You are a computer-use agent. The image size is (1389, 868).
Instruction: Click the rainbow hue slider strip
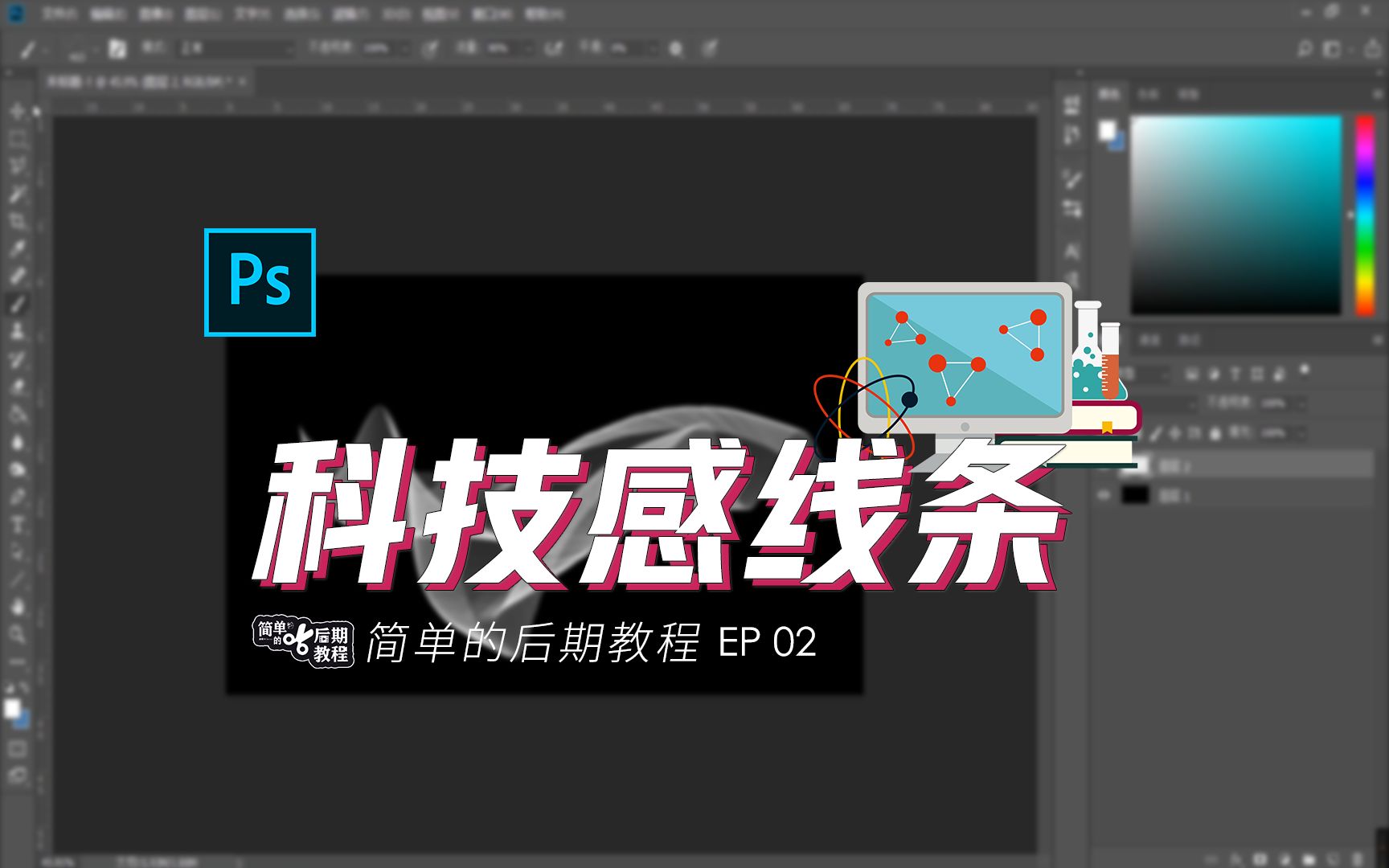(1365, 215)
